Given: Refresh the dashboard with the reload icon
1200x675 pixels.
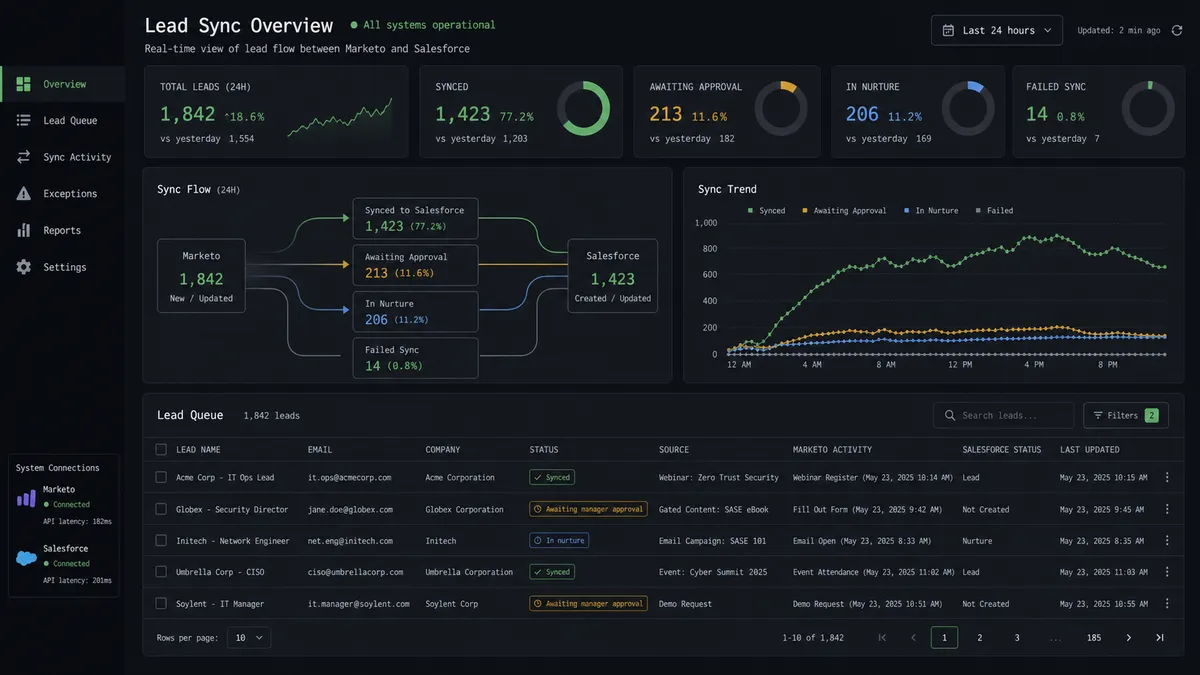Looking at the screenshot, I should click(1177, 31).
